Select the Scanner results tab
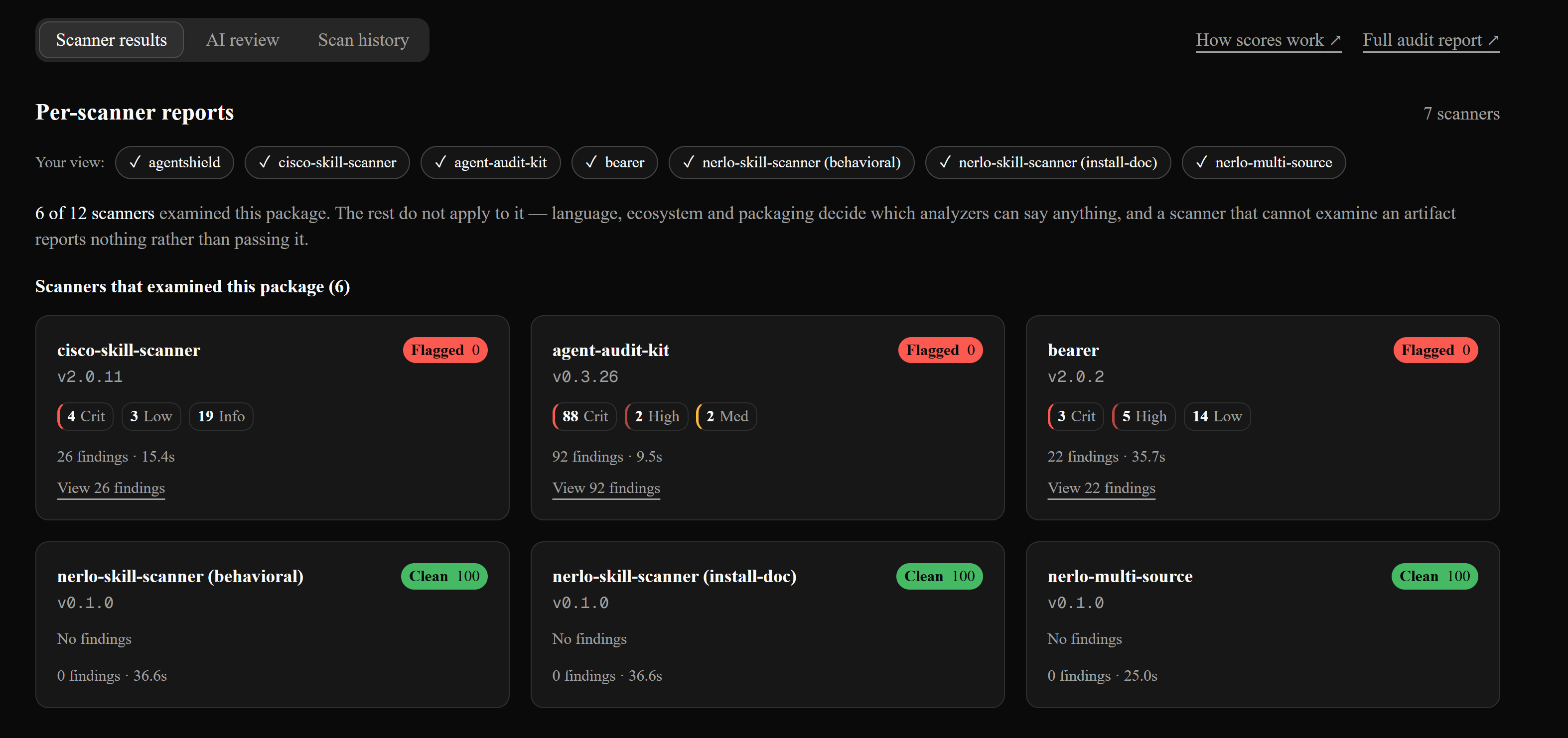1568x738 pixels. (112, 40)
